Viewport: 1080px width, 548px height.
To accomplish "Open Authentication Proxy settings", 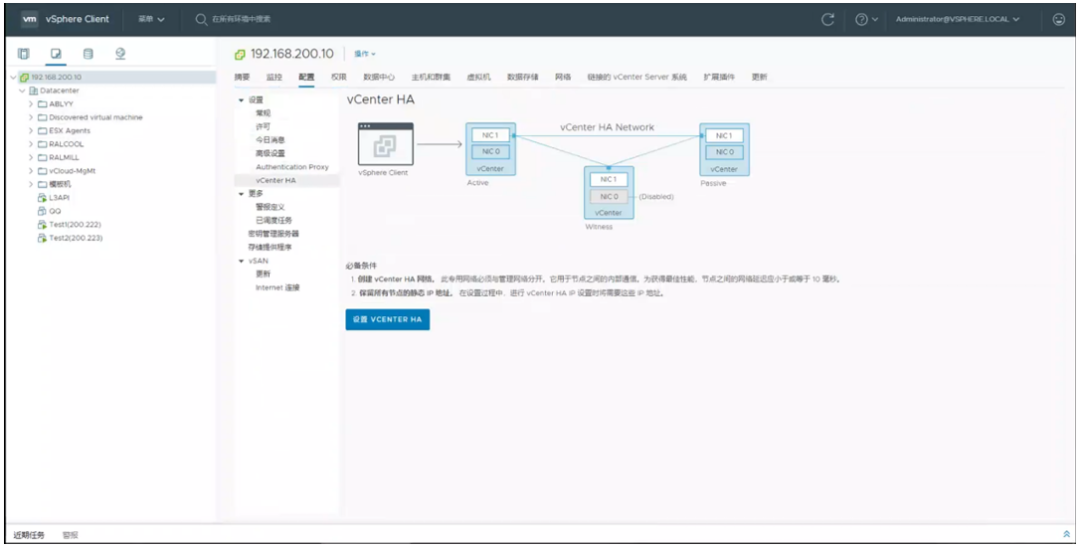I will [292, 167].
